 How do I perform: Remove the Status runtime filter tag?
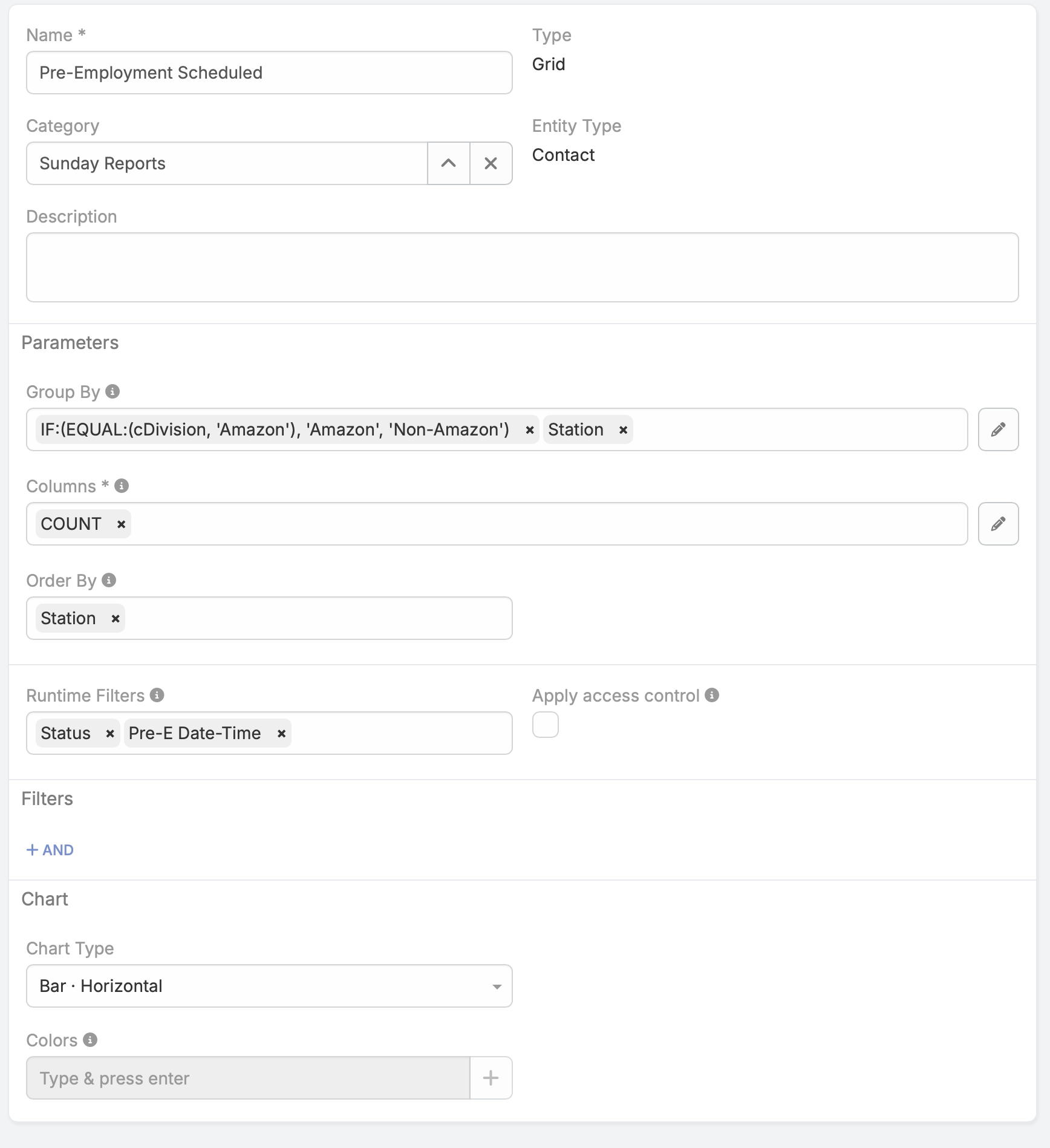coord(109,734)
